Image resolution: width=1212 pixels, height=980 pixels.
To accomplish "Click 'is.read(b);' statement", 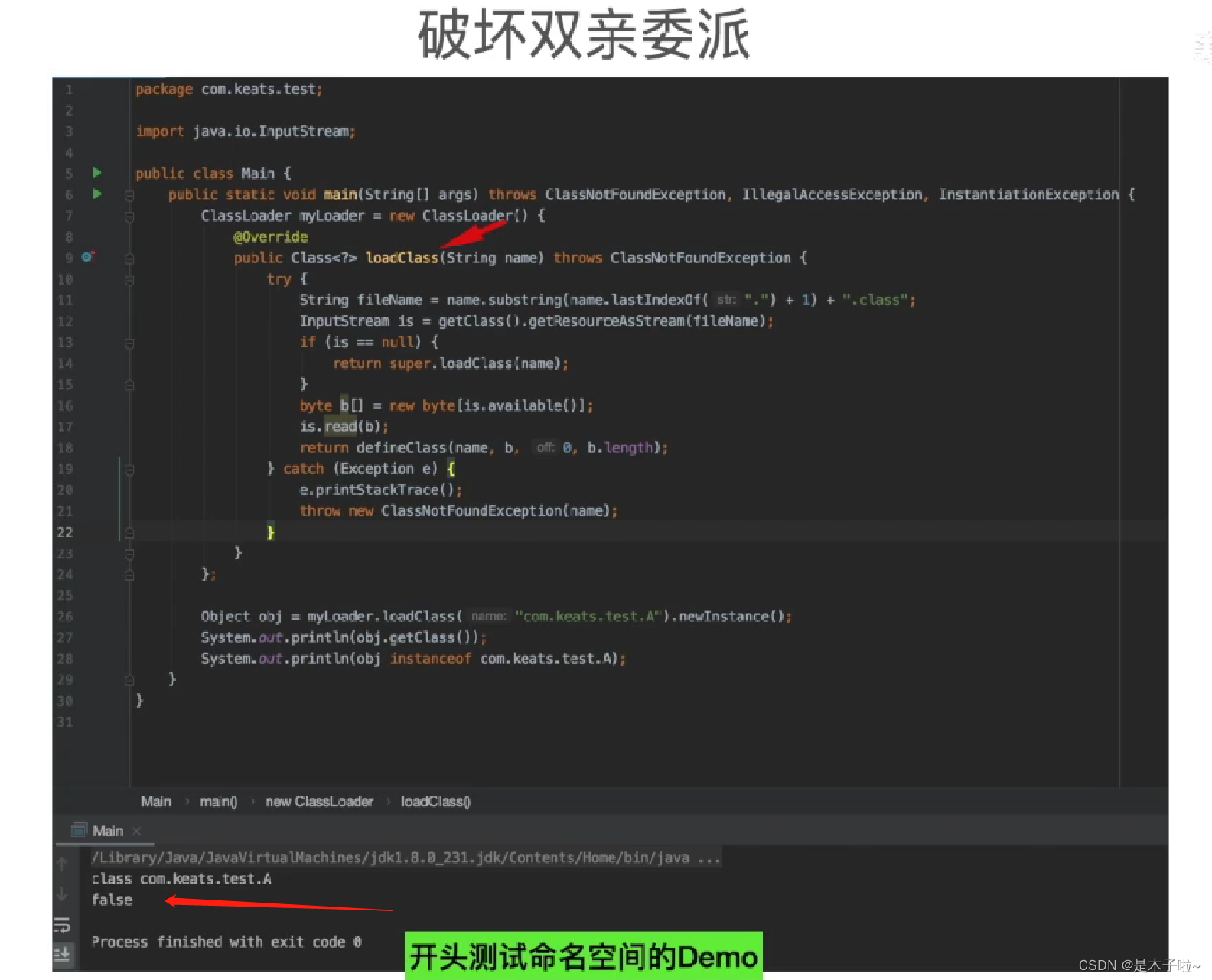I will pos(344,427).
